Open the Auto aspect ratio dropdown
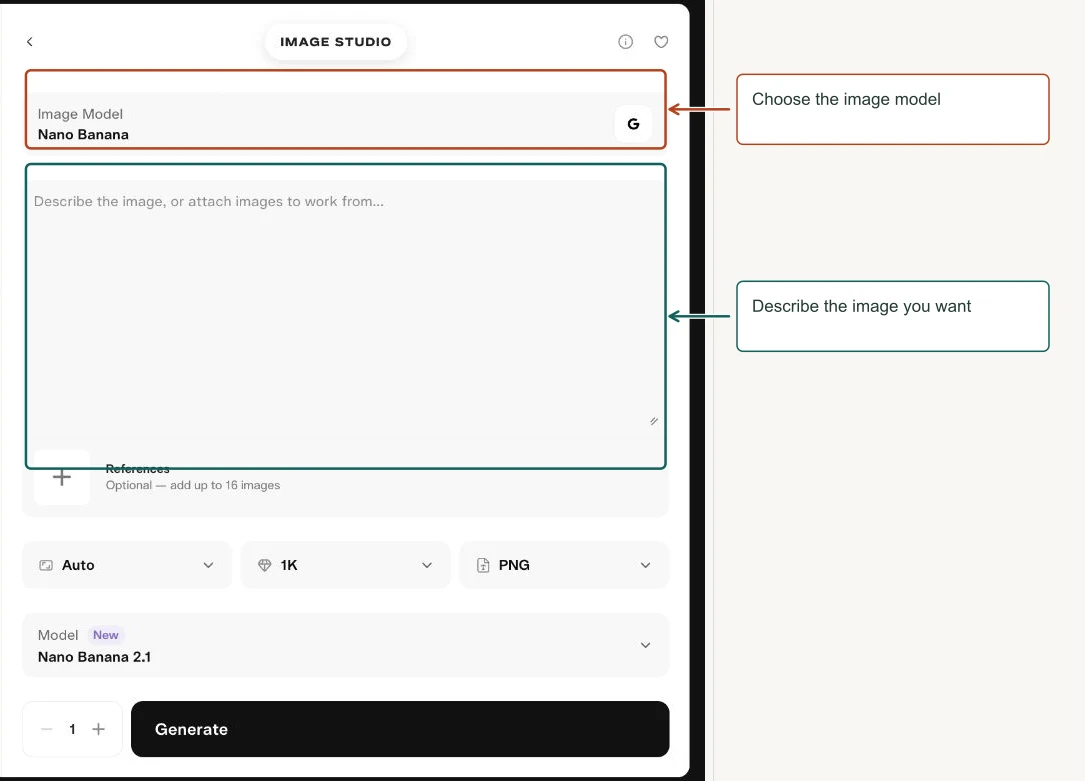Image resolution: width=1085 pixels, height=781 pixels. (127, 565)
